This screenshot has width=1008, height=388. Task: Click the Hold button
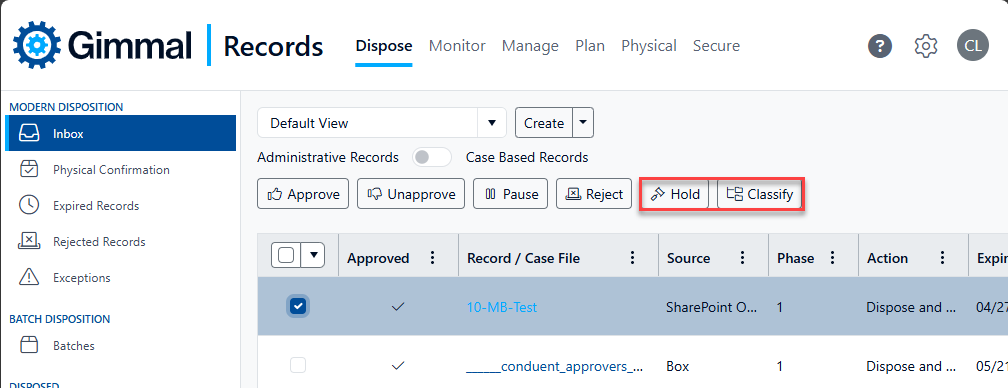[675, 194]
